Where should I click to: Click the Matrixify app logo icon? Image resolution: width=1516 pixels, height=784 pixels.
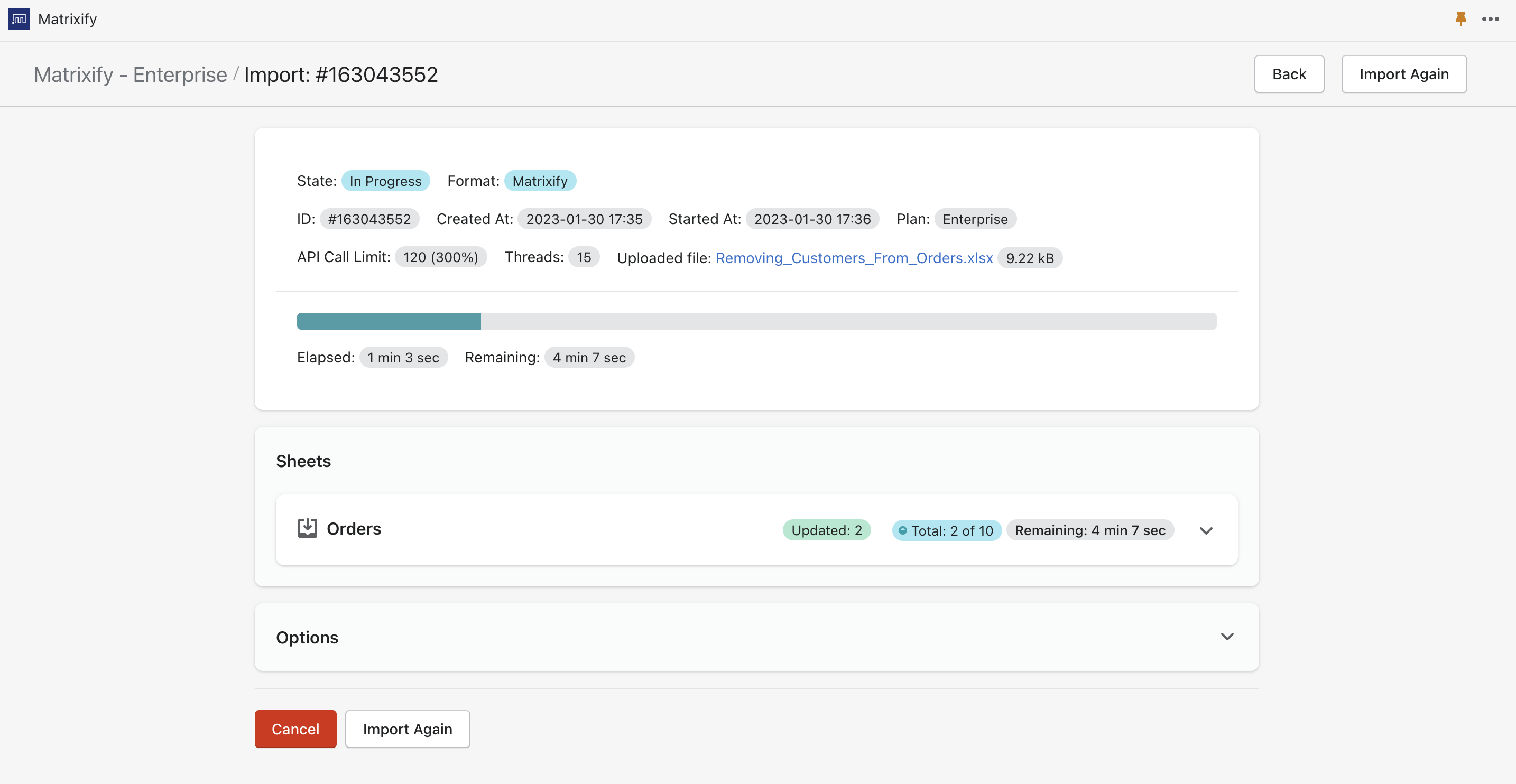pos(19,19)
